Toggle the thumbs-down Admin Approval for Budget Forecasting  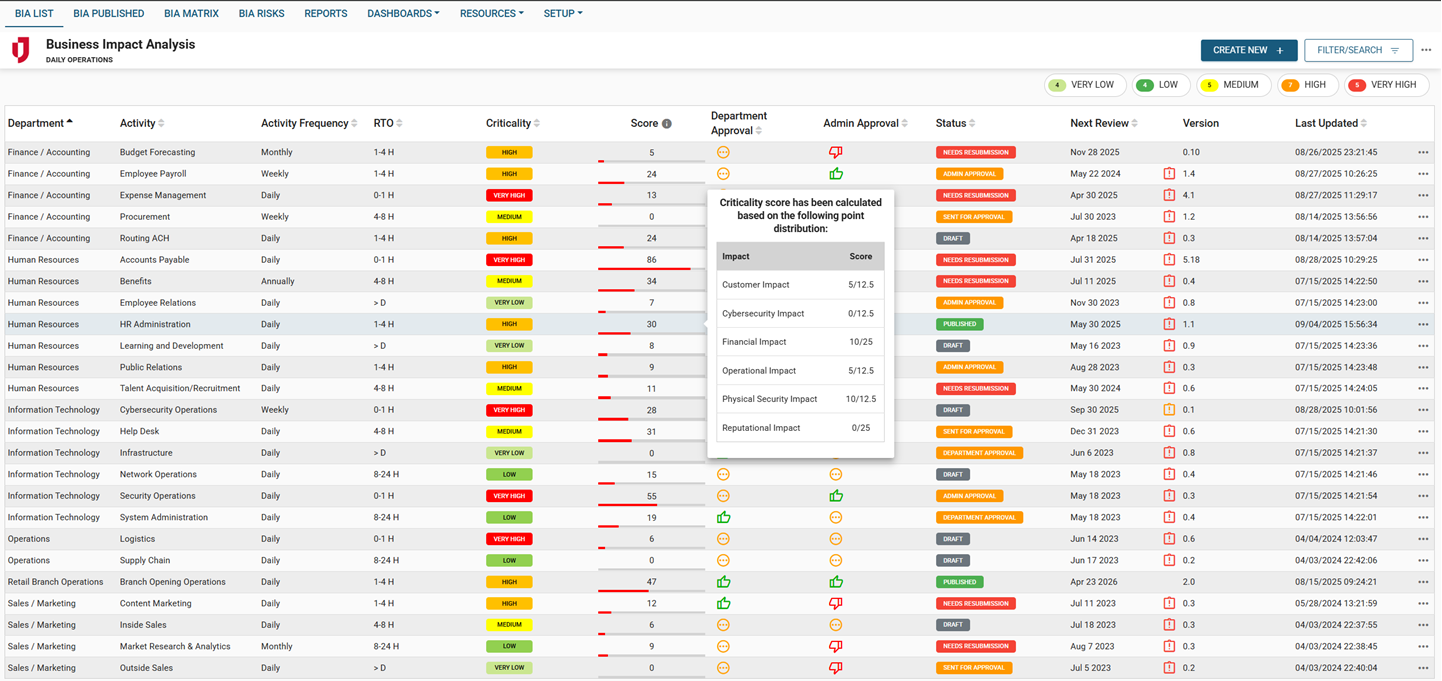tap(837, 151)
